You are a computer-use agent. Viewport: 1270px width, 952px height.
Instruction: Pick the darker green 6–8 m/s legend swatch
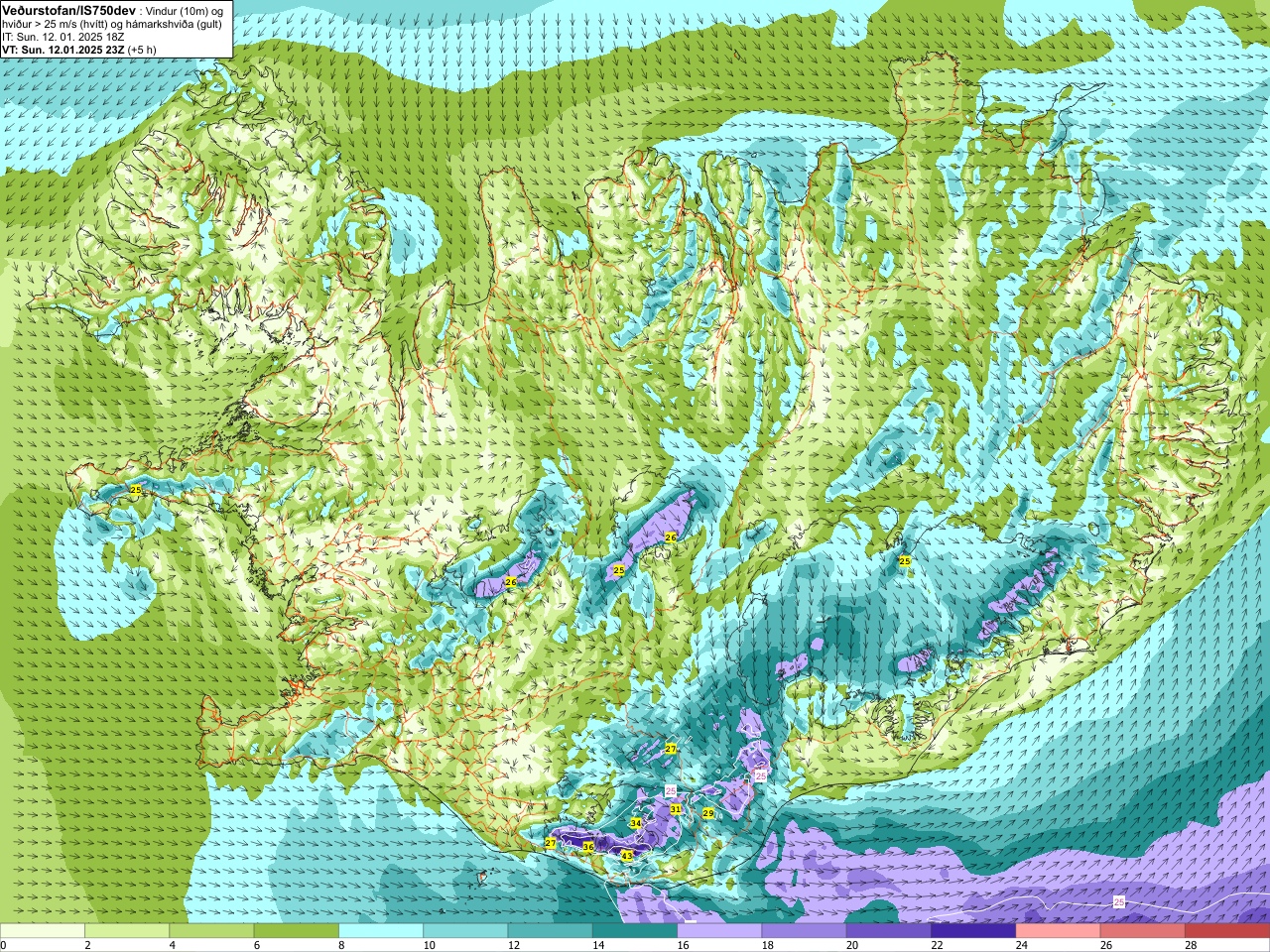297,931
